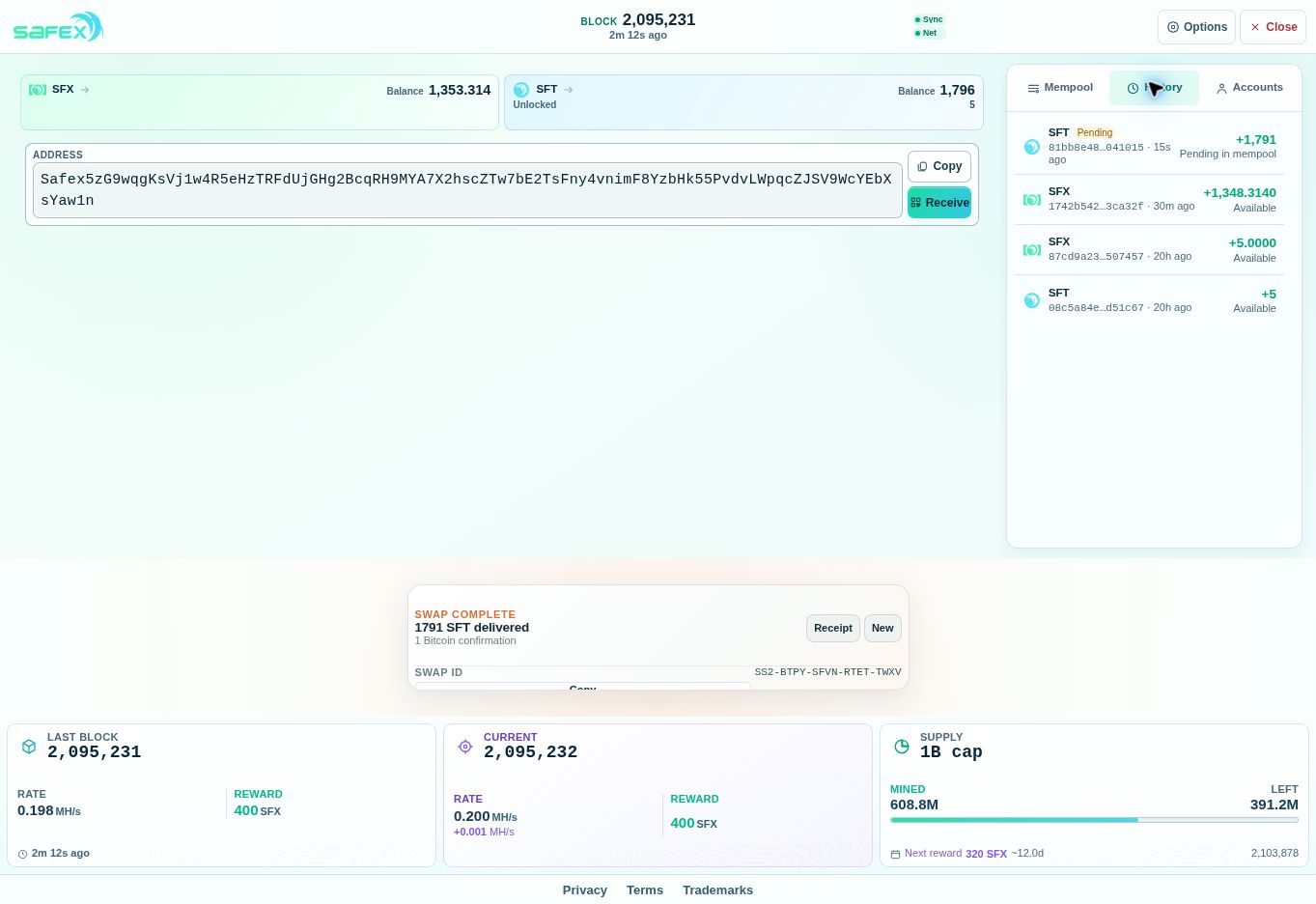Click the Next reward 320 SFX text
The height and width of the screenshot is (904, 1316).
pyautogui.click(x=956, y=854)
